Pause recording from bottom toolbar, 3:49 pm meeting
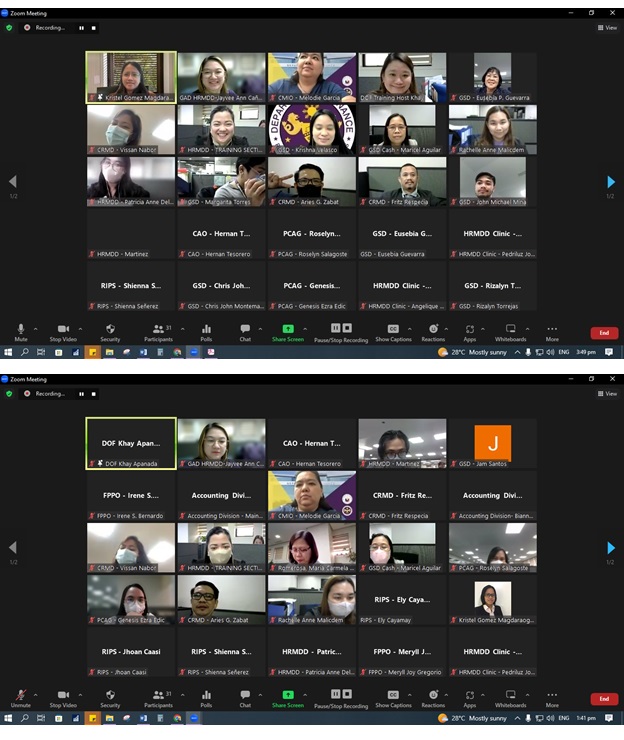The image size is (624, 740). (335, 328)
